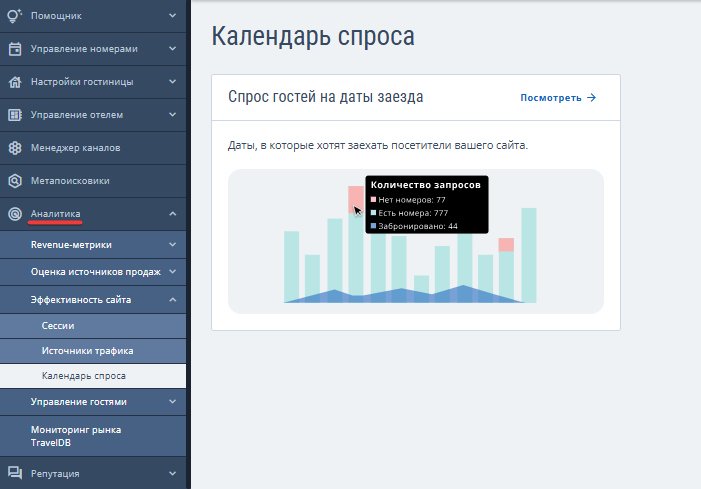Click the lightbulb icon beside Помощник
The width and height of the screenshot is (701, 489).
pyautogui.click(x=15, y=16)
